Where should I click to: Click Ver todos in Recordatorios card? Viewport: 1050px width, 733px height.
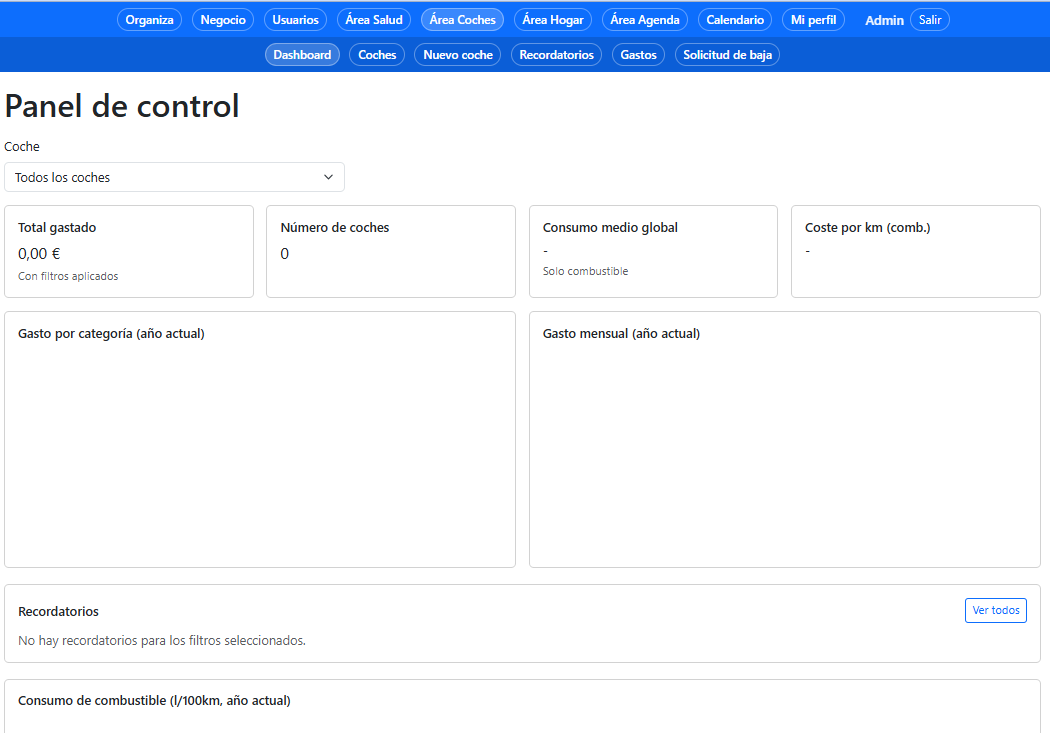coord(995,610)
